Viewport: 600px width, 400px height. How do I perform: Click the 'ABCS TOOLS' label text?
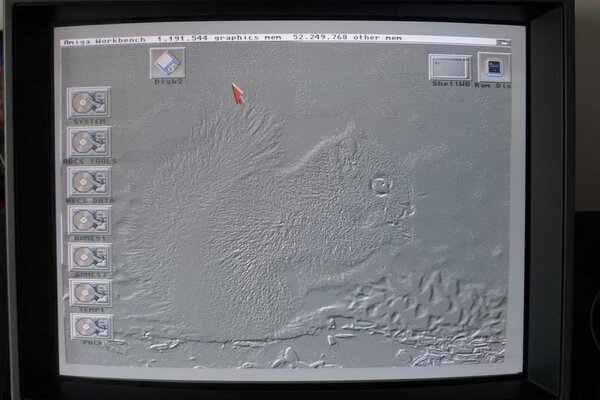click(90, 160)
